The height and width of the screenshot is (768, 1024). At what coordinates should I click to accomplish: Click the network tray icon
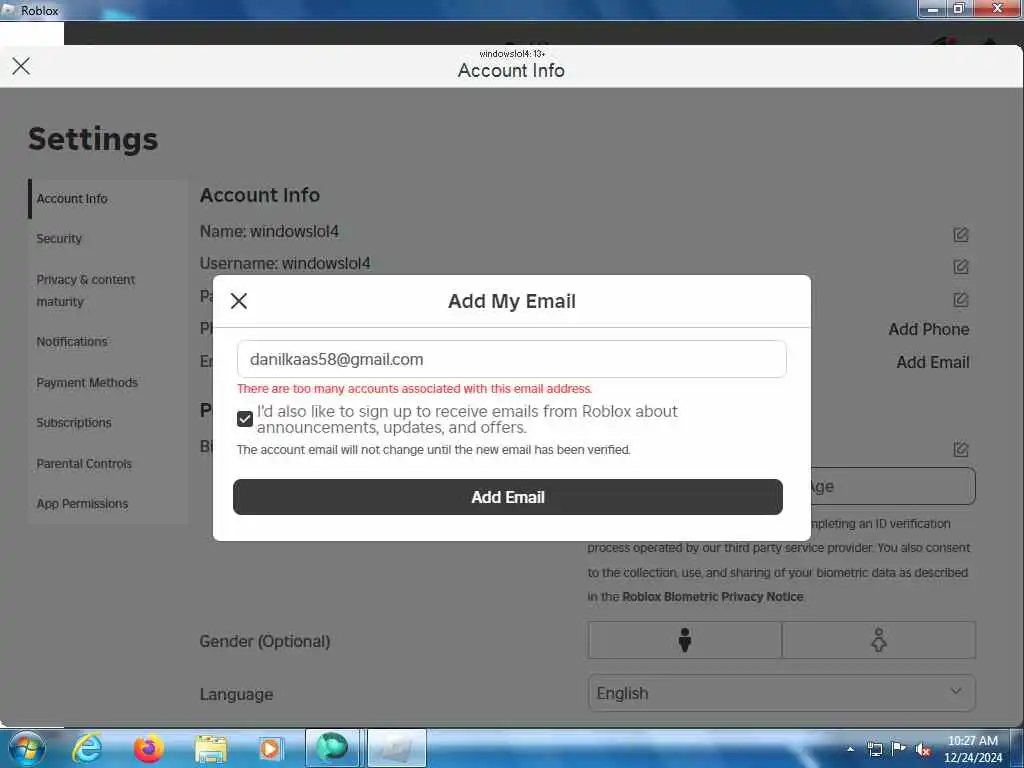click(x=874, y=749)
